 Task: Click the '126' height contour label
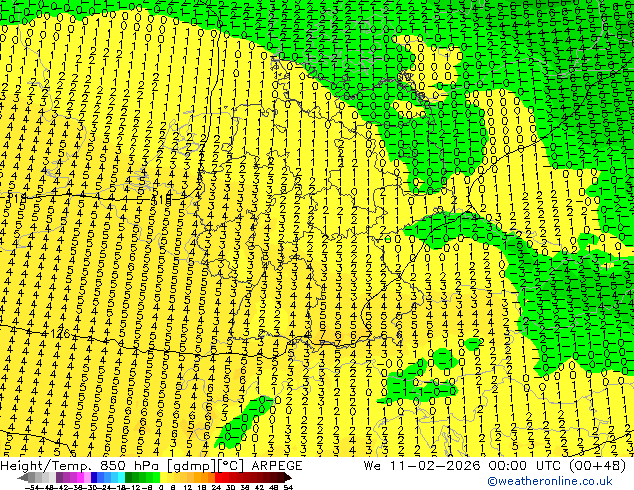click(61, 334)
